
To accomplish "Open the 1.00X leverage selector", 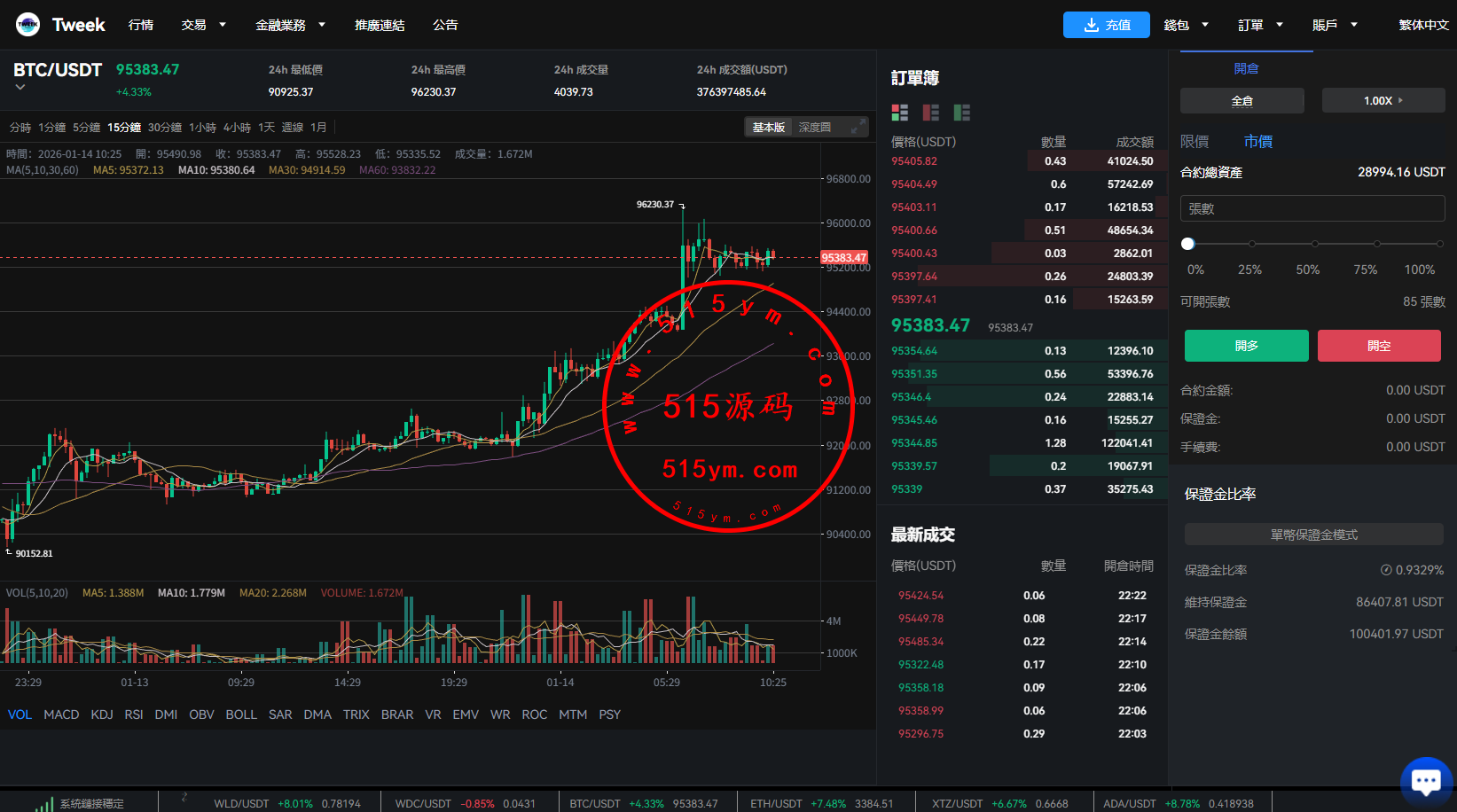I will pyautogui.click(x=1383, y=101).
